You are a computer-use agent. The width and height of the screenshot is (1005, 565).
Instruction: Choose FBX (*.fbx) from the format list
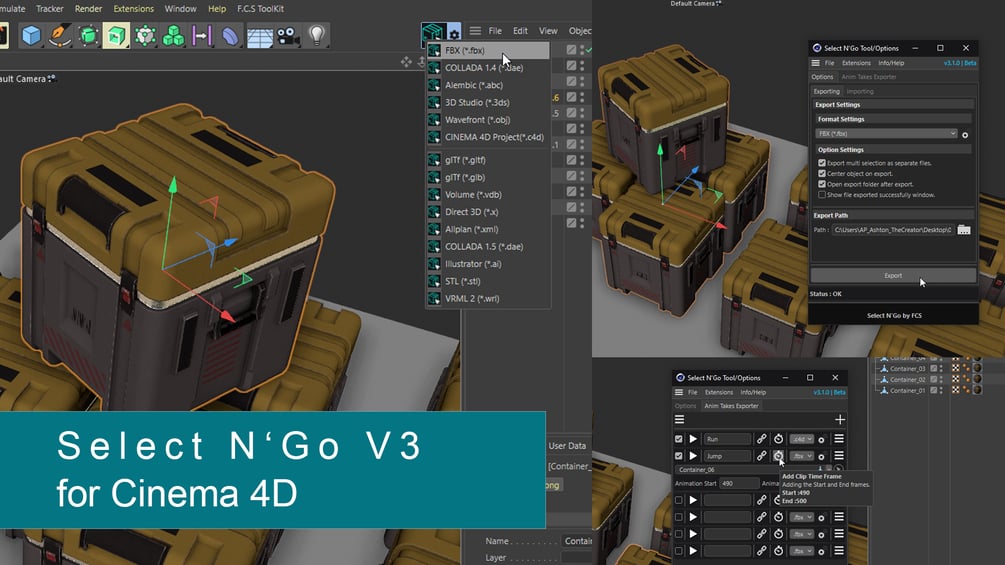click(488, 50)
